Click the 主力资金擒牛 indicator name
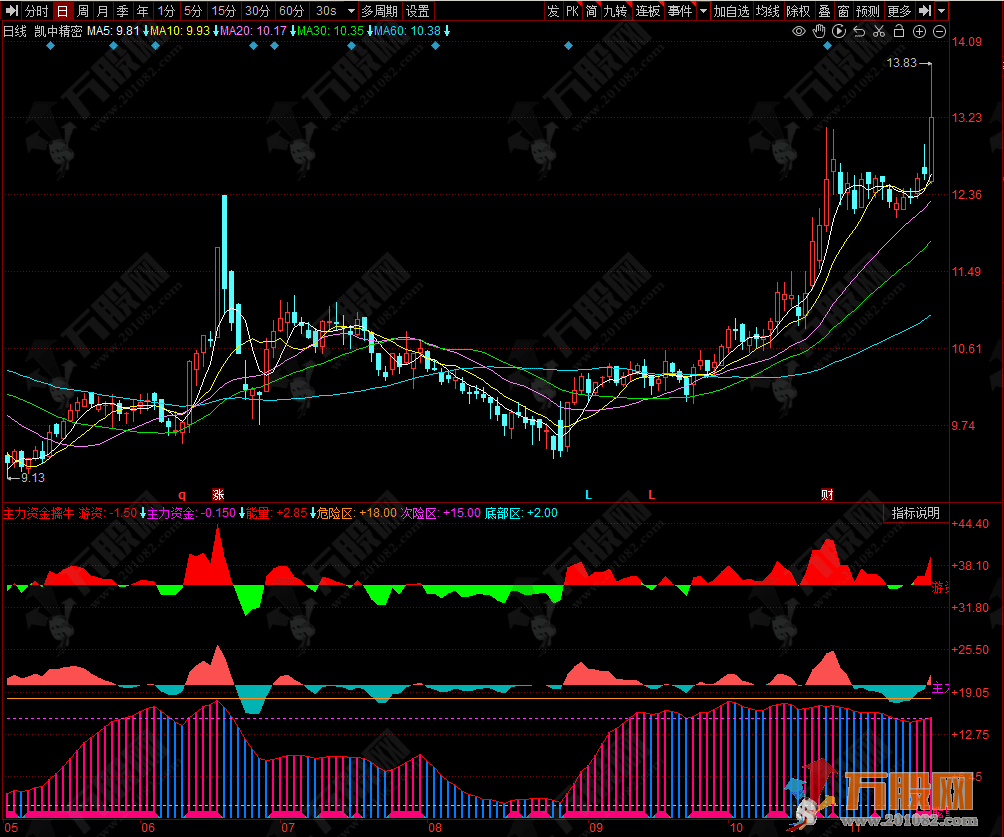This screenshot has width=1004, height=837. coord(38,513)
